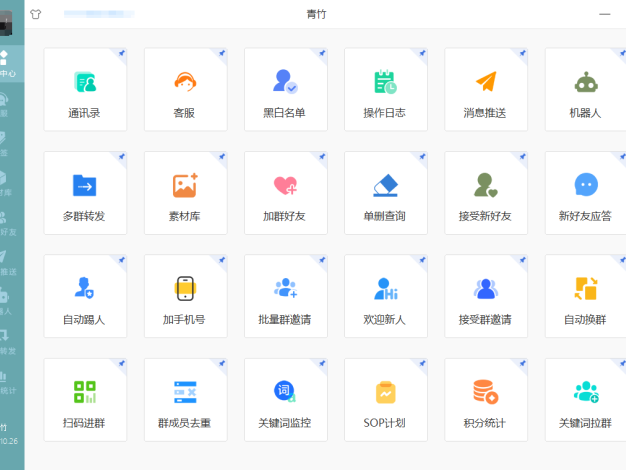Open the 黑白名单 tile
626x470 pixels.
pos(285,89)
